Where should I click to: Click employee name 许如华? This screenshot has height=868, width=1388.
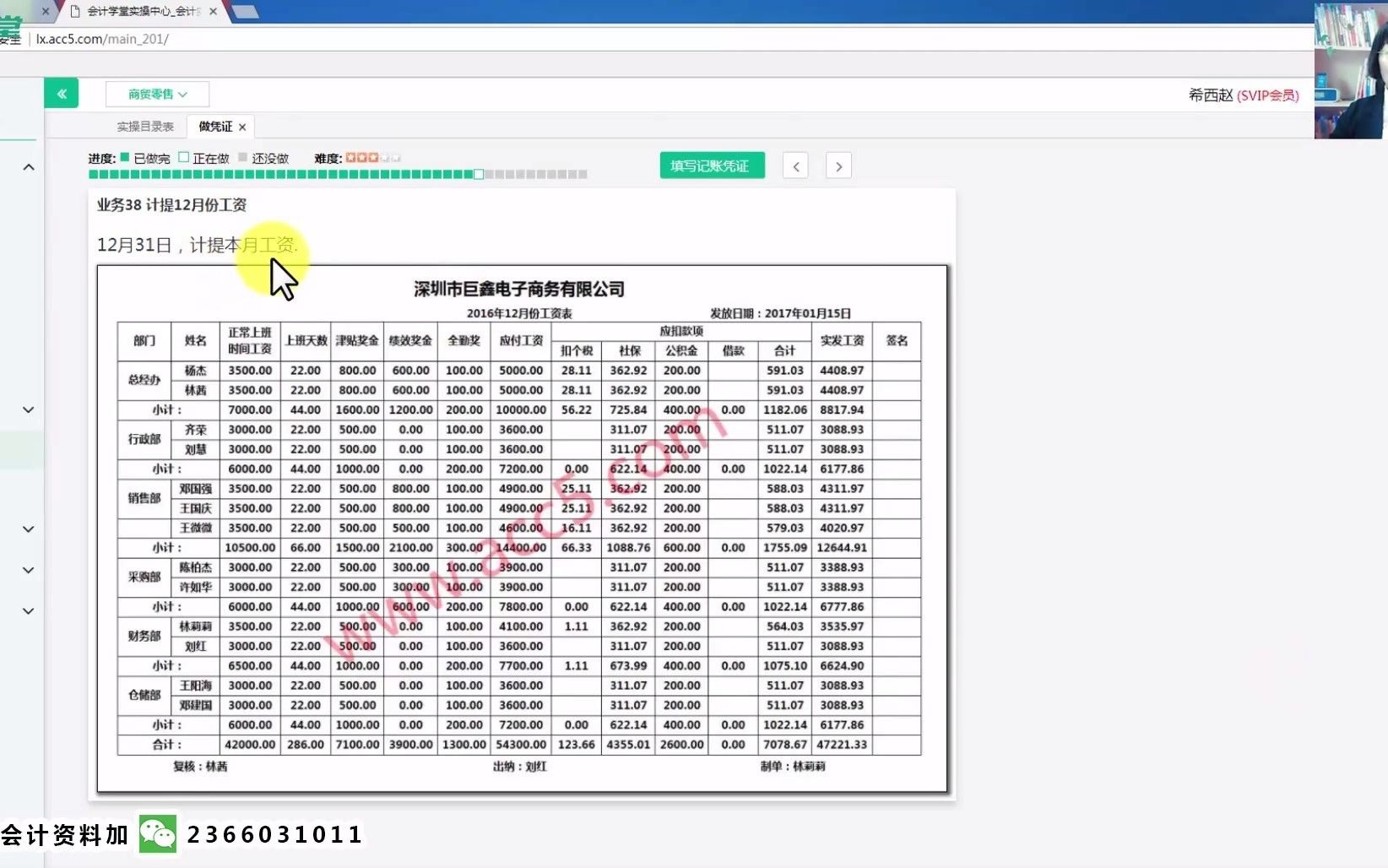196,587
